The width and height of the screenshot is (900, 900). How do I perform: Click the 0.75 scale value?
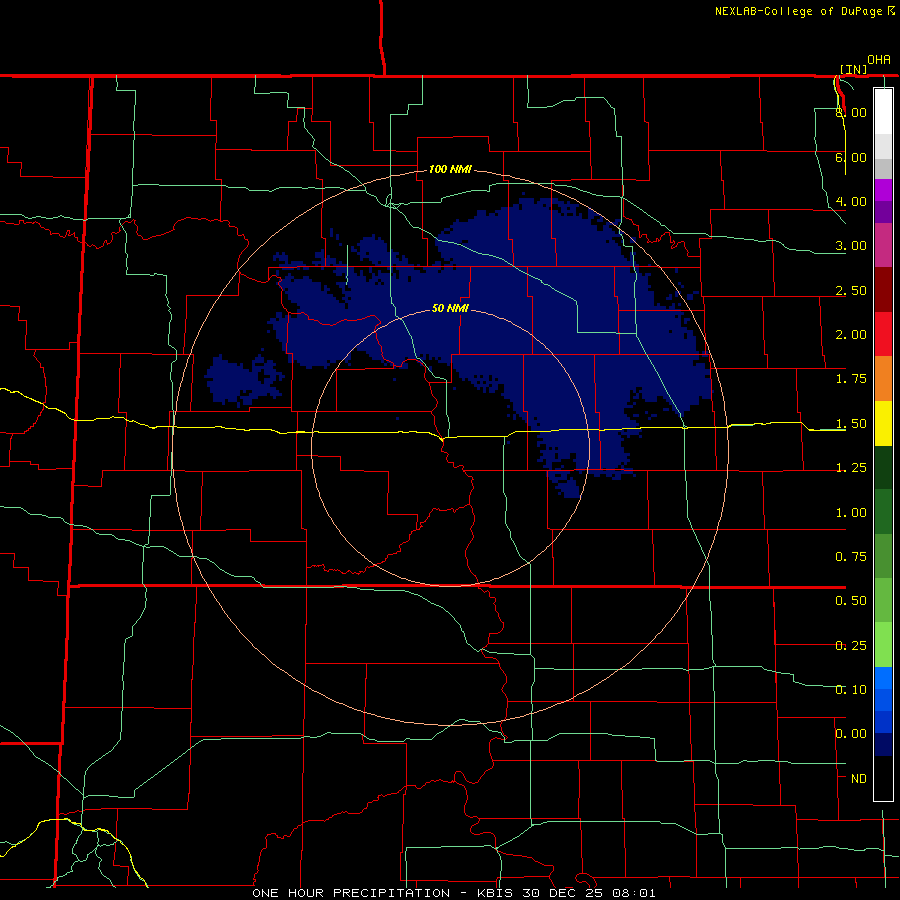[851, 557]
